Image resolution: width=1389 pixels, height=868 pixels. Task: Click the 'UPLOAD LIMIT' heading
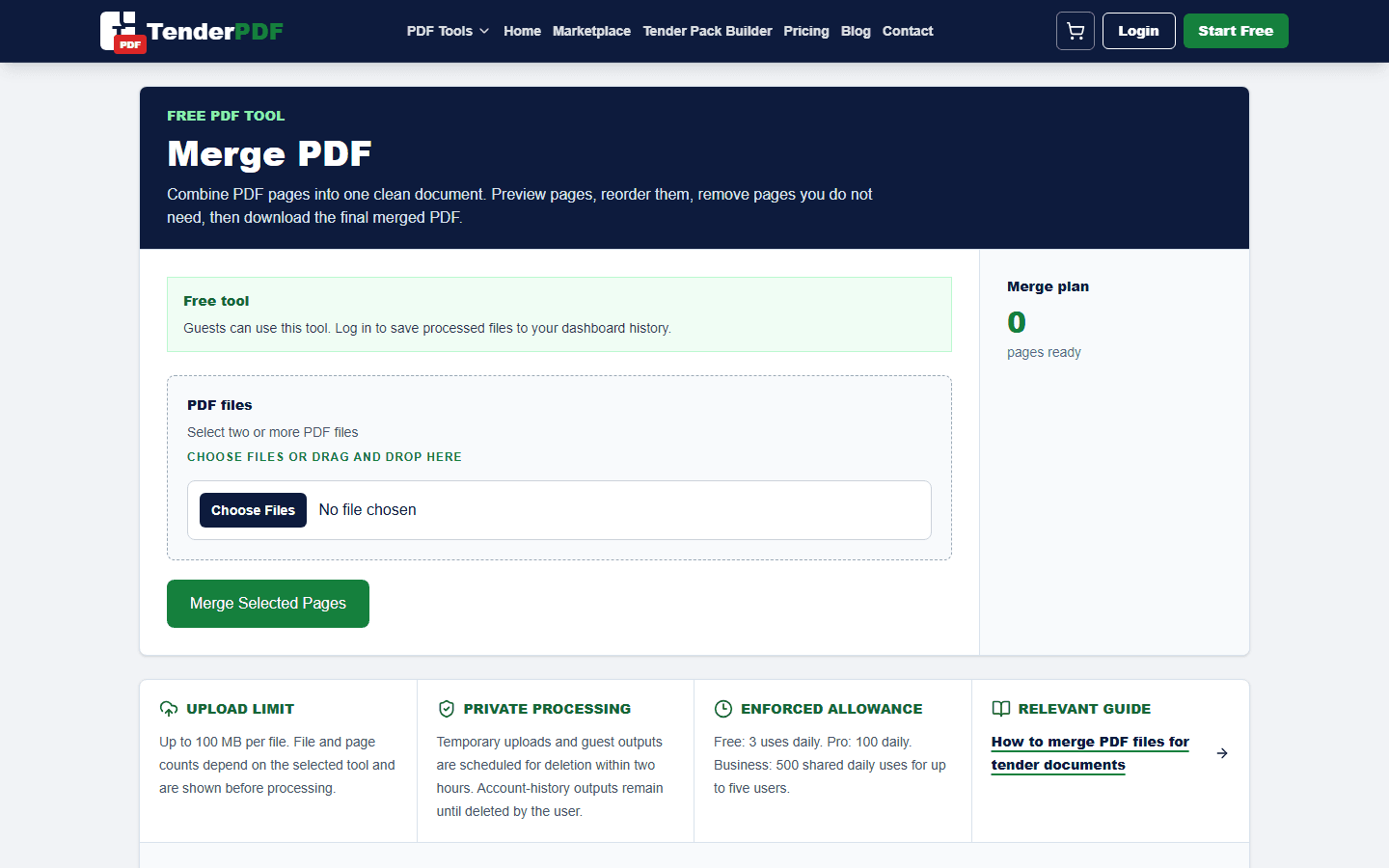pos(240,709)
